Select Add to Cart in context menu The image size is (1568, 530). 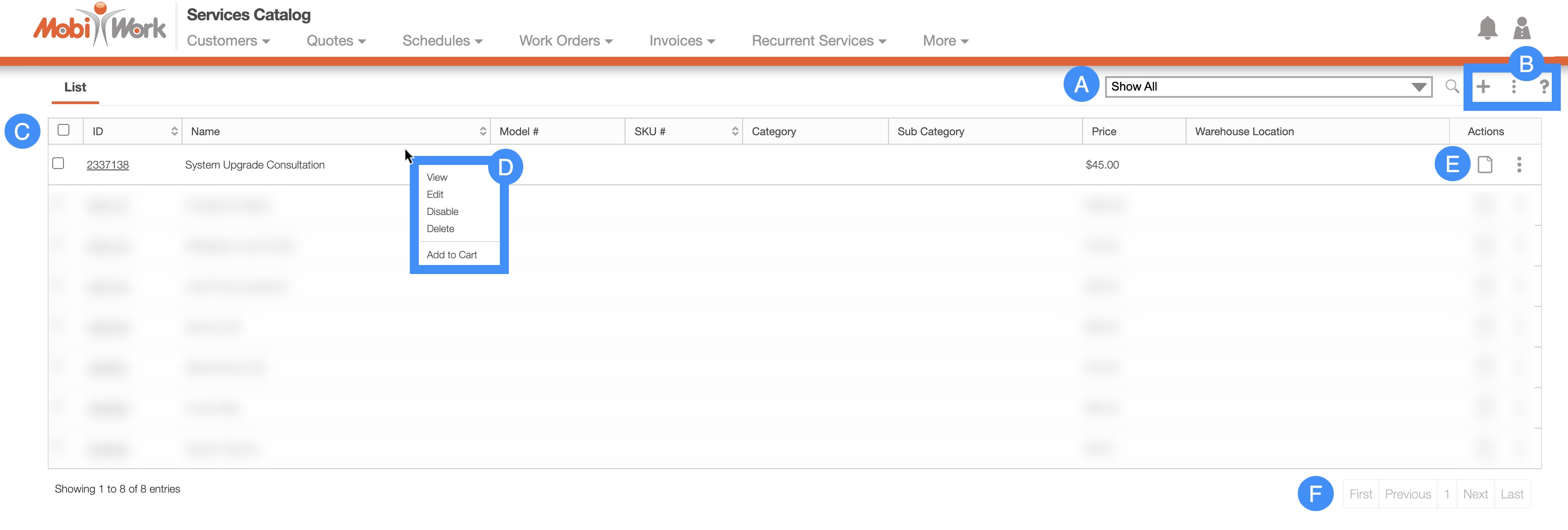click(451, 255)
